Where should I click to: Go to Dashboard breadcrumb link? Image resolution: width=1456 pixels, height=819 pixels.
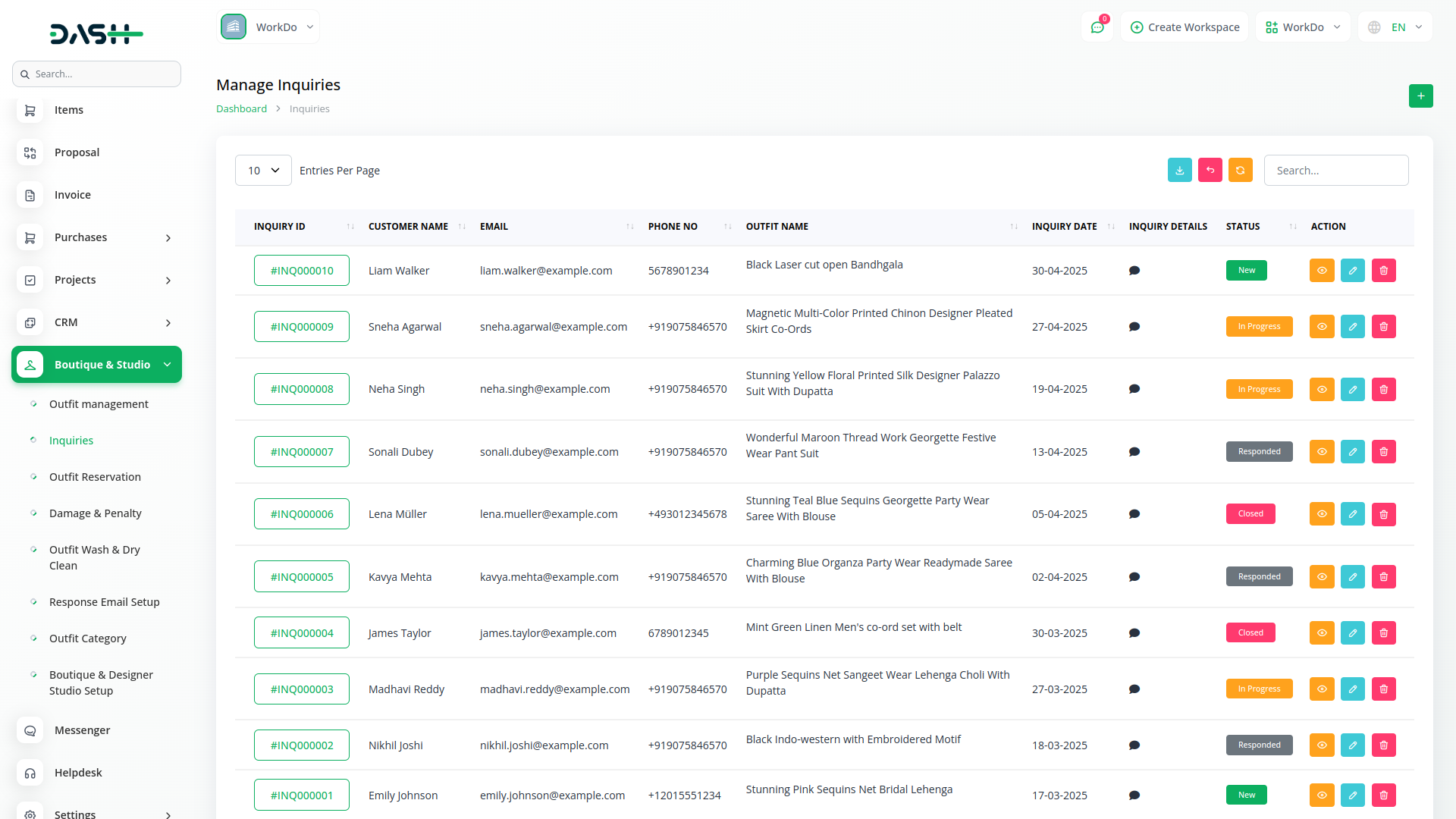click(241, 108)
